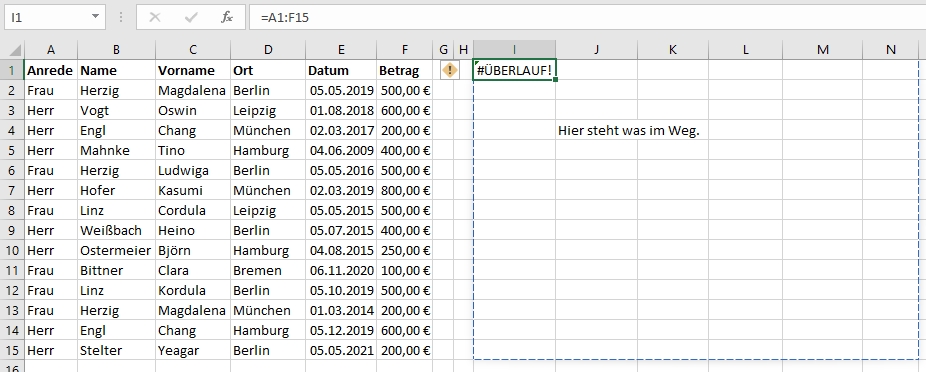This screenshot has width=926, height=372.
Task: Click the 'Anrede' header cell
Action: click(x=51, y=70)
